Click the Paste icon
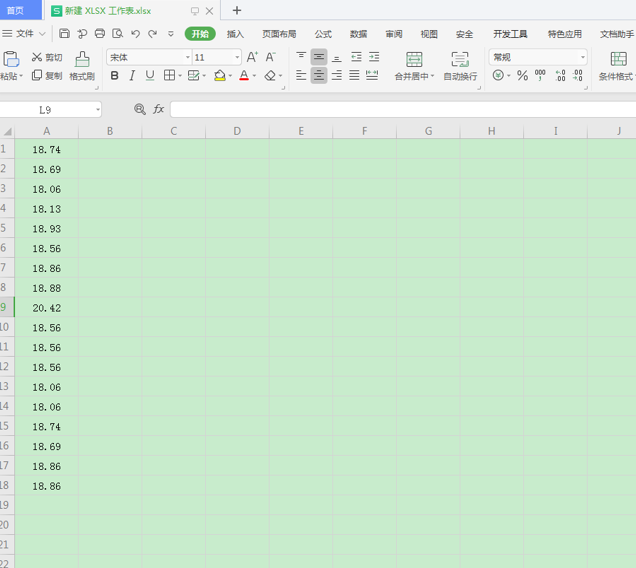This screenshot has height=568, width=636. tap(11, 59)
